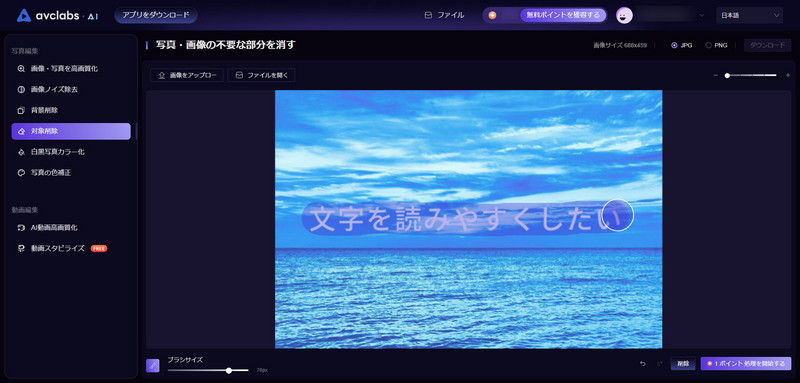Click ファイルを開く button
The height and width of the screenshot is (383, 800).
261,75
